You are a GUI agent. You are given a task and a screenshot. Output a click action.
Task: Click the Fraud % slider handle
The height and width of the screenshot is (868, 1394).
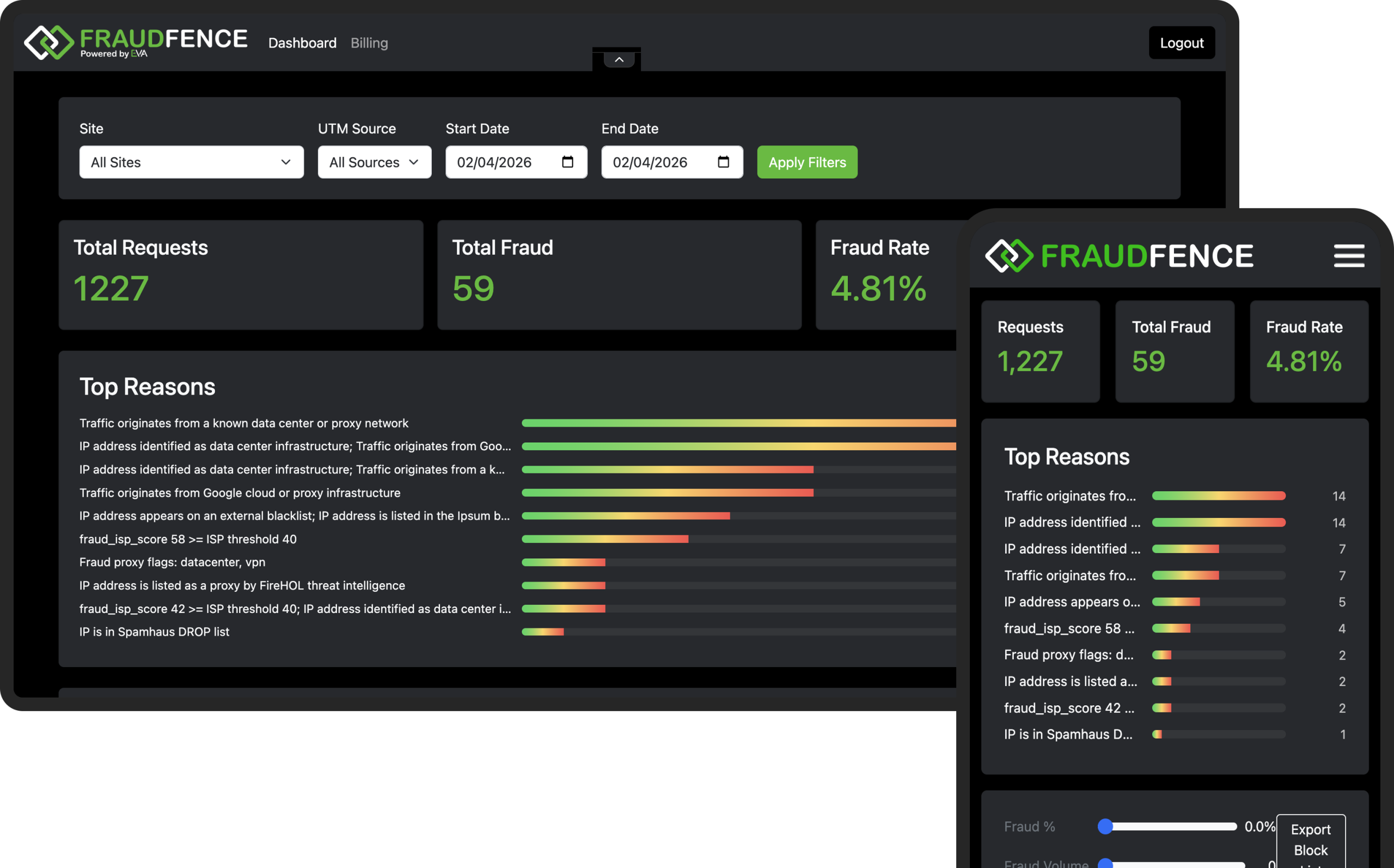tap(1105, 826)
